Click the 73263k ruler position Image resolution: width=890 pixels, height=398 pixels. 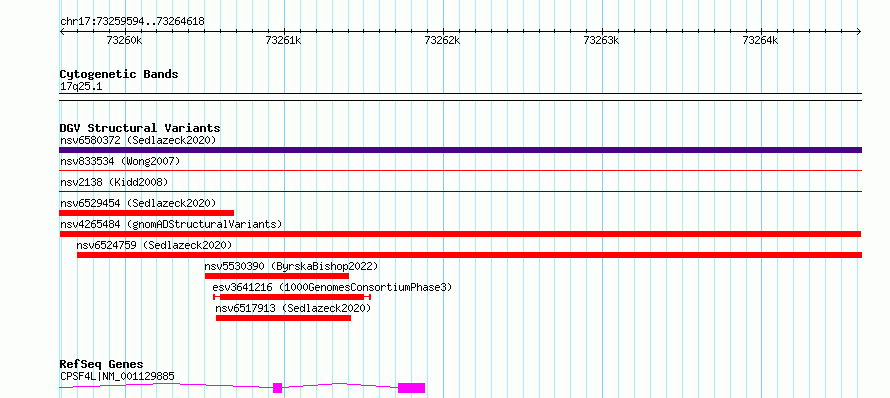(x=601, y=40)
